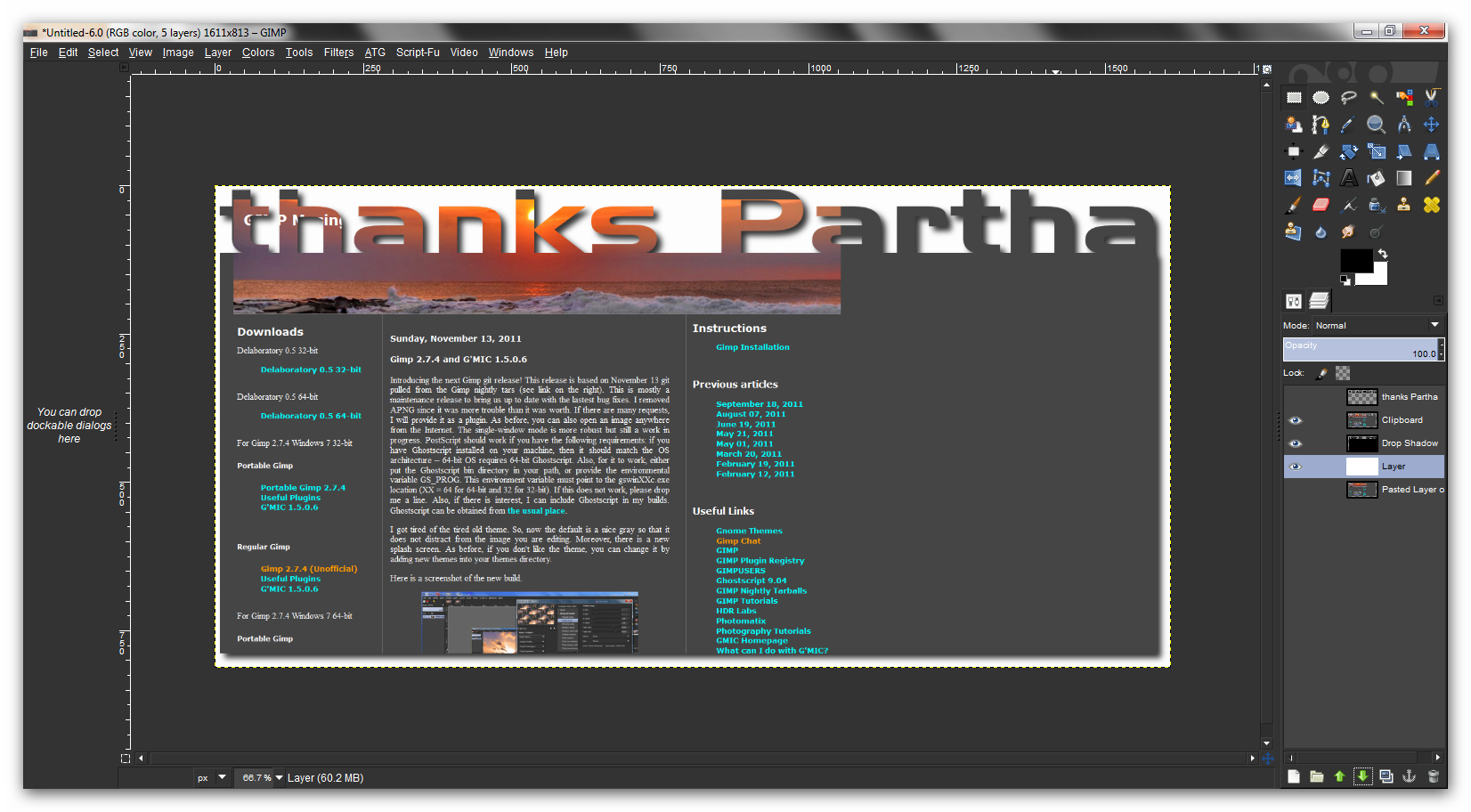Select the Rotate tool
Viewport: 1471px width, 812px height.
(1349, 151)
